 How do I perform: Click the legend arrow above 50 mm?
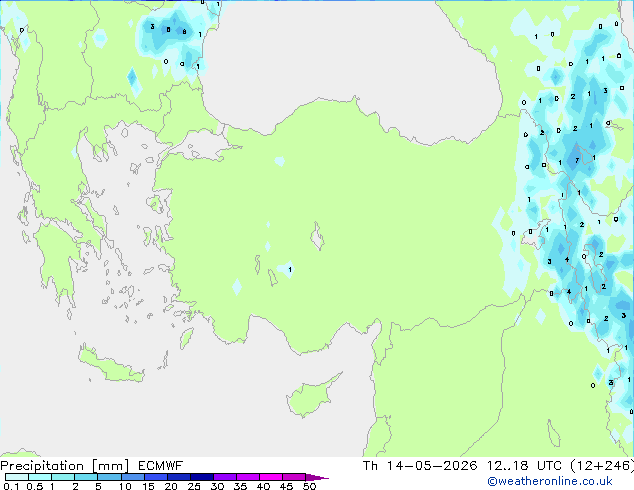click(317, 477)
